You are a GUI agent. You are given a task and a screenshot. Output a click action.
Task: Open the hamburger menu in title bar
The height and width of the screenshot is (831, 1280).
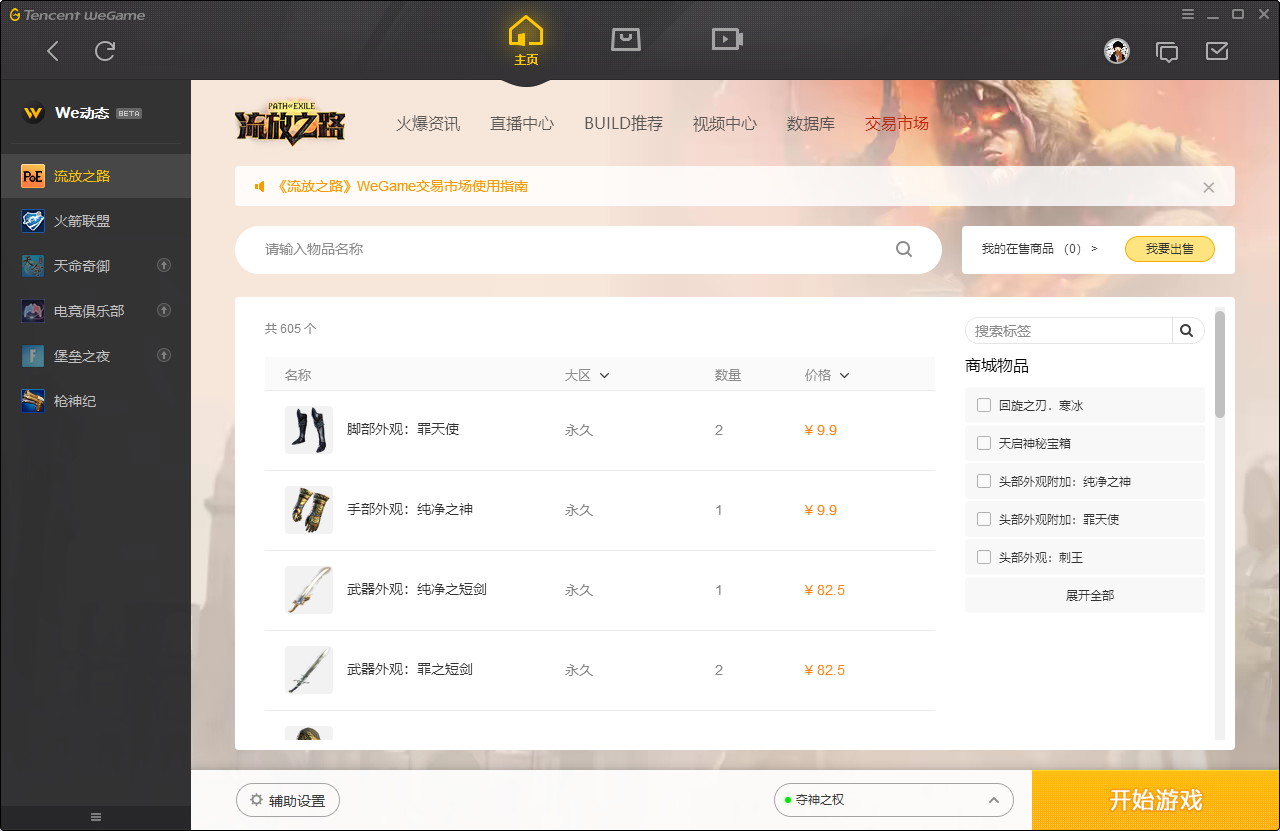(x=1188, y=14)
